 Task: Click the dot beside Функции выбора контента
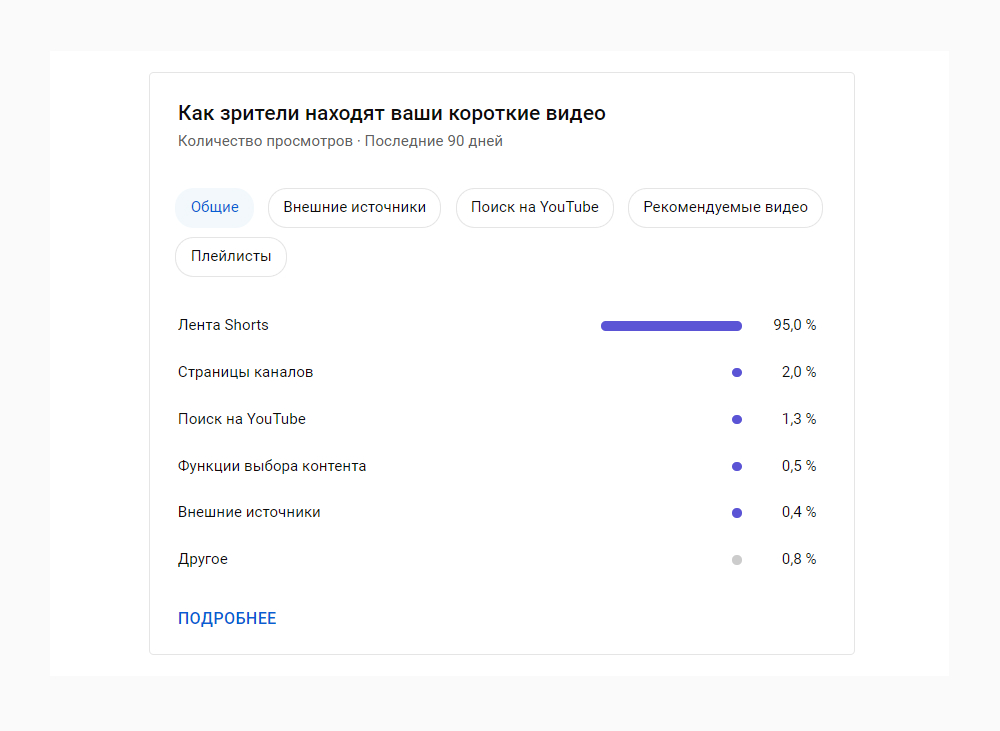[x=737, y=466]
